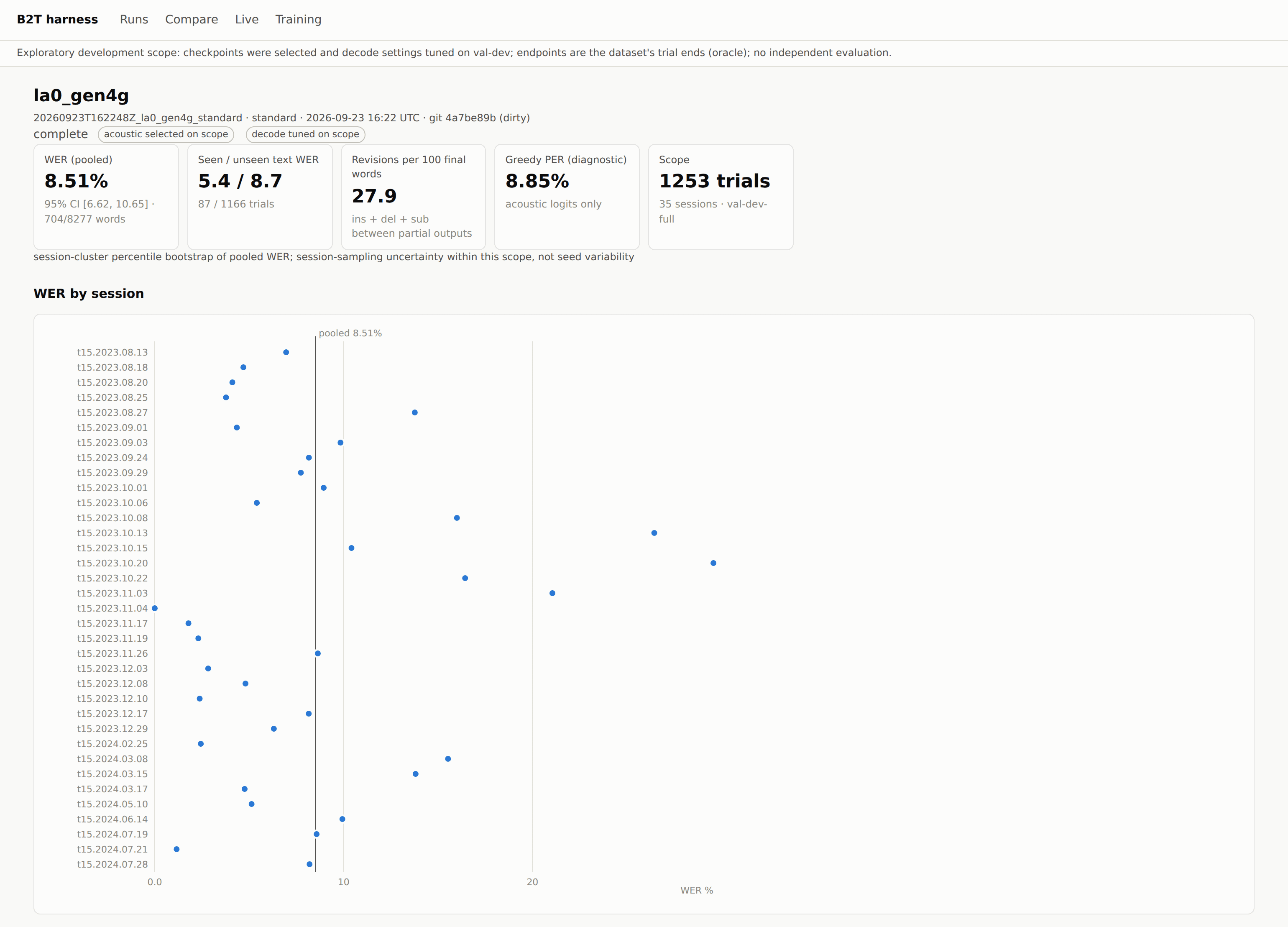
Task: Click the B2T harness title
Action: click(57, 19)
